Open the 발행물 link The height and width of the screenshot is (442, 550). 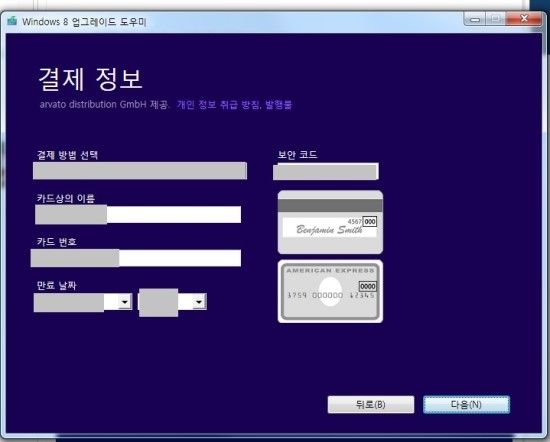[x=279, y=105]
